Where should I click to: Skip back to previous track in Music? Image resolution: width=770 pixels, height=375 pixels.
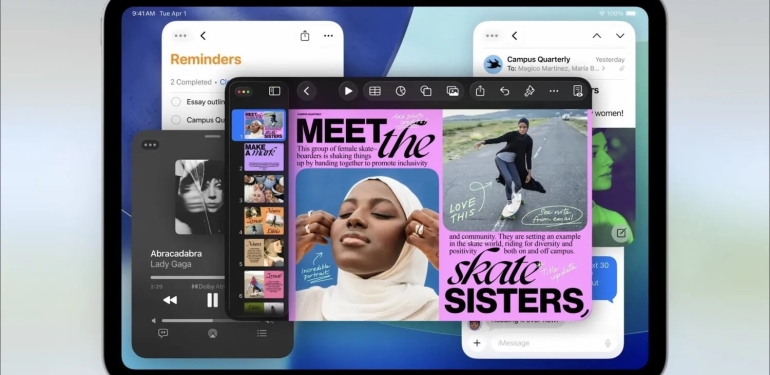(x=170, y=300)
